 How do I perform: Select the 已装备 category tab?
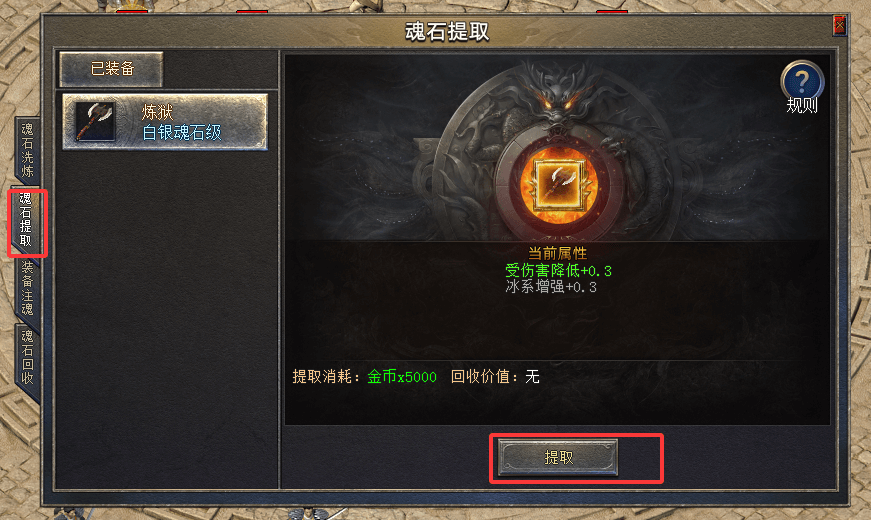[112, 69]
